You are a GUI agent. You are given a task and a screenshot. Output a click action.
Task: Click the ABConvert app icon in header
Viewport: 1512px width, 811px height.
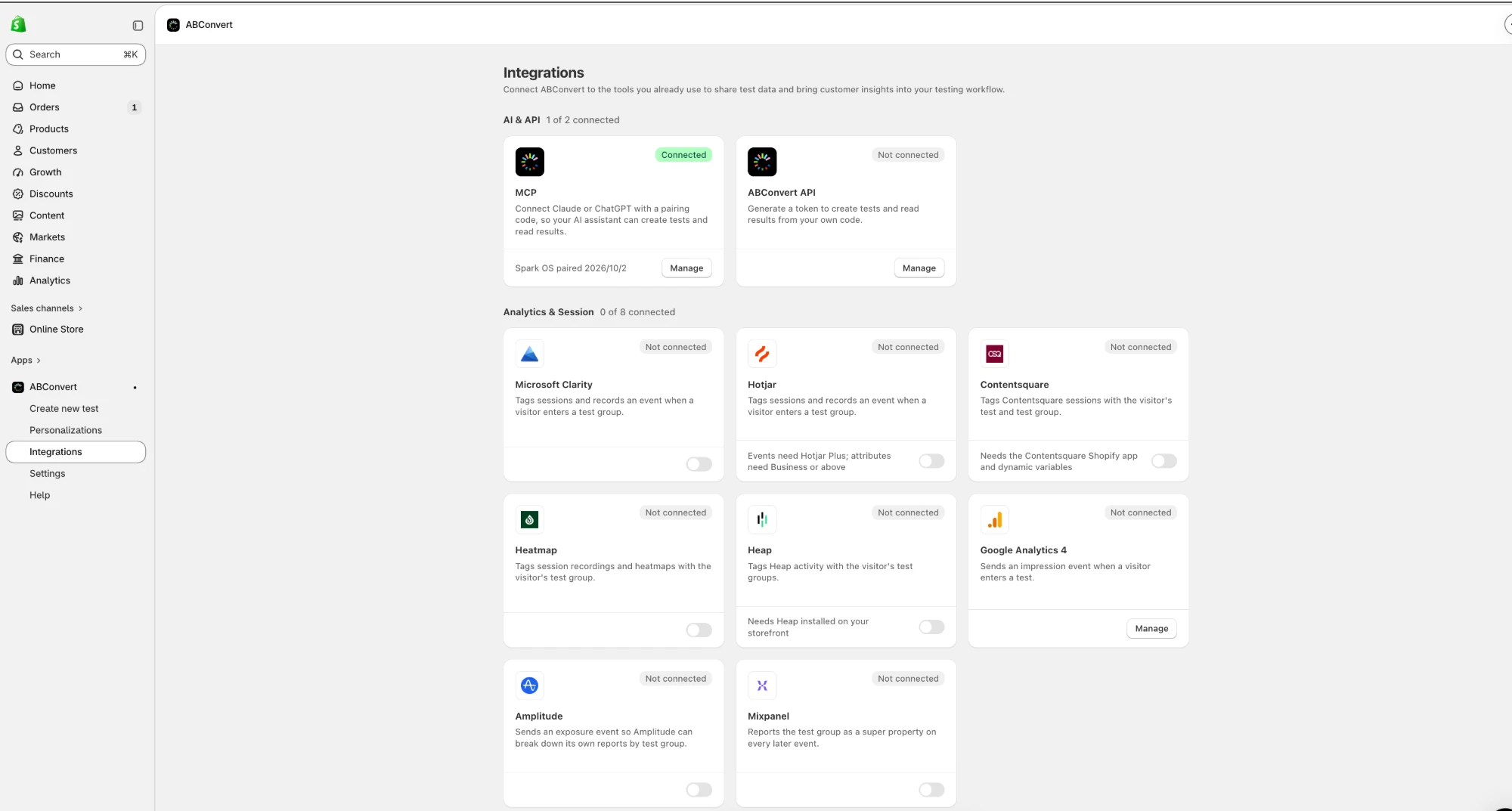coord(173,25)
